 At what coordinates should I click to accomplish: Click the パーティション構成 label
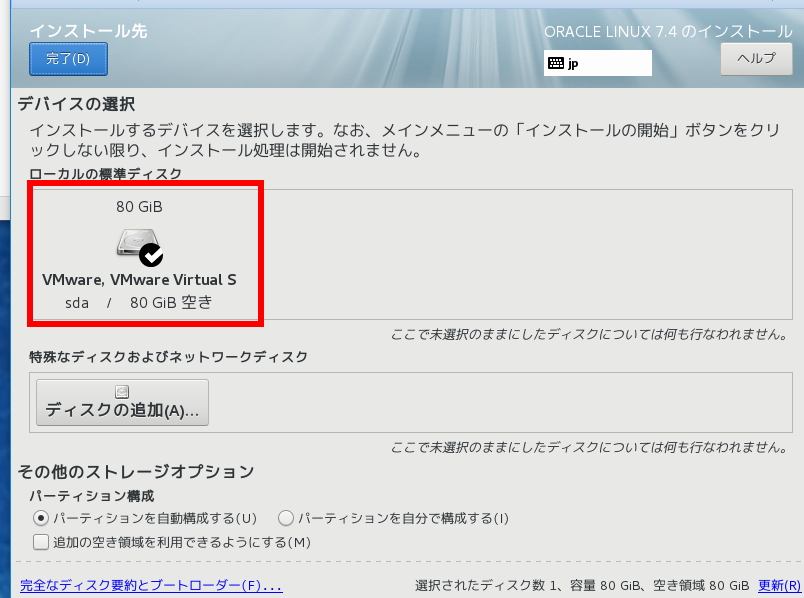coord(92,496)
